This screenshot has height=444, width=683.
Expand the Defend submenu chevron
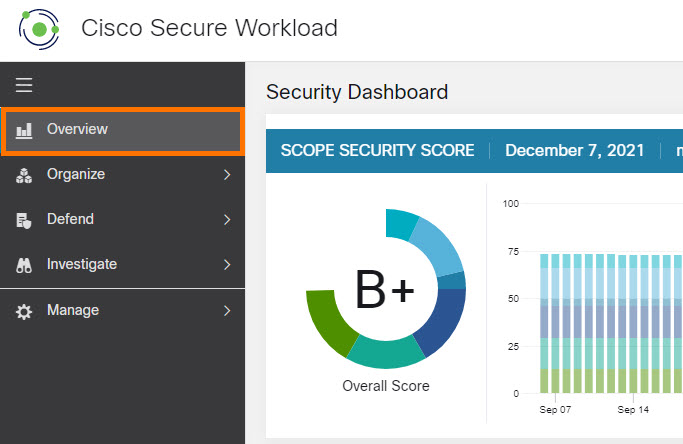pyautogui.click(x=227, y=220)
